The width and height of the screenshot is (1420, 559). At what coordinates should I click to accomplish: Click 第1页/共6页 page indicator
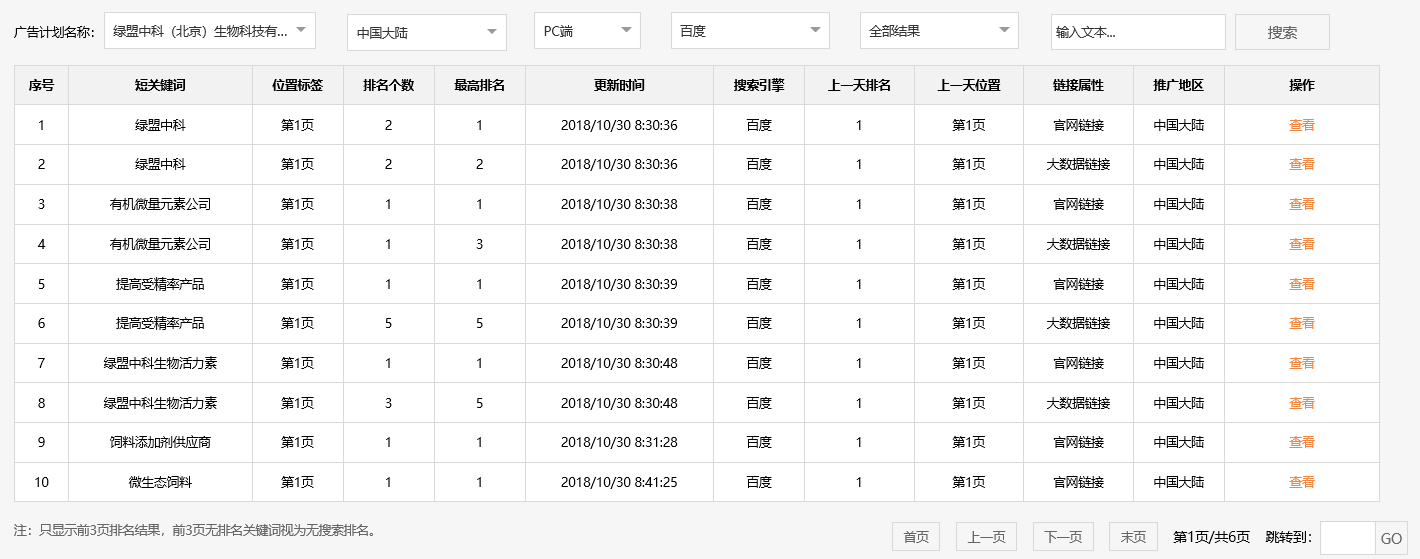[x=1211, y=537]
